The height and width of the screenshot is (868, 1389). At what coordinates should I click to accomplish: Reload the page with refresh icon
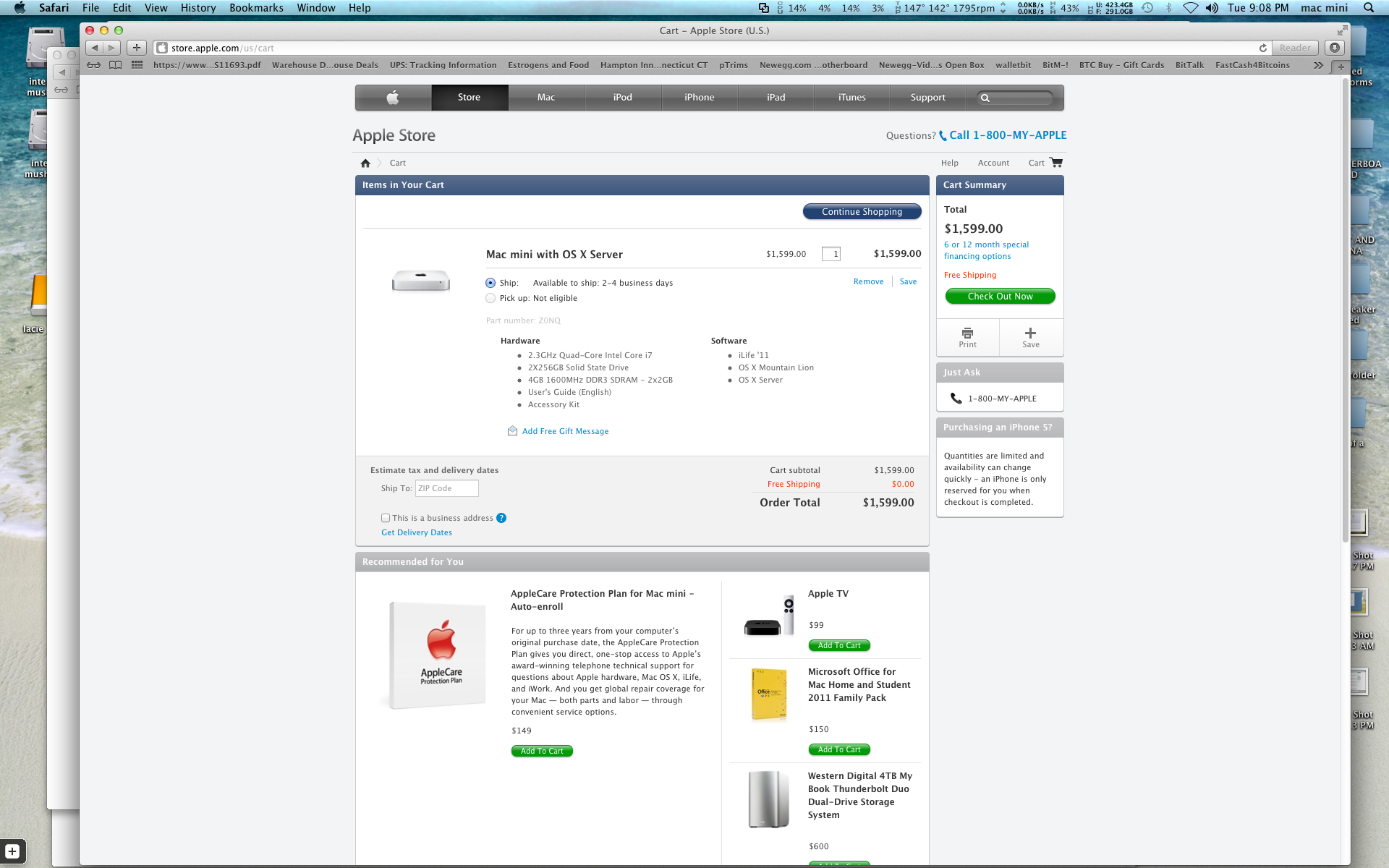pyautogui.click(x=1262, y=48)
